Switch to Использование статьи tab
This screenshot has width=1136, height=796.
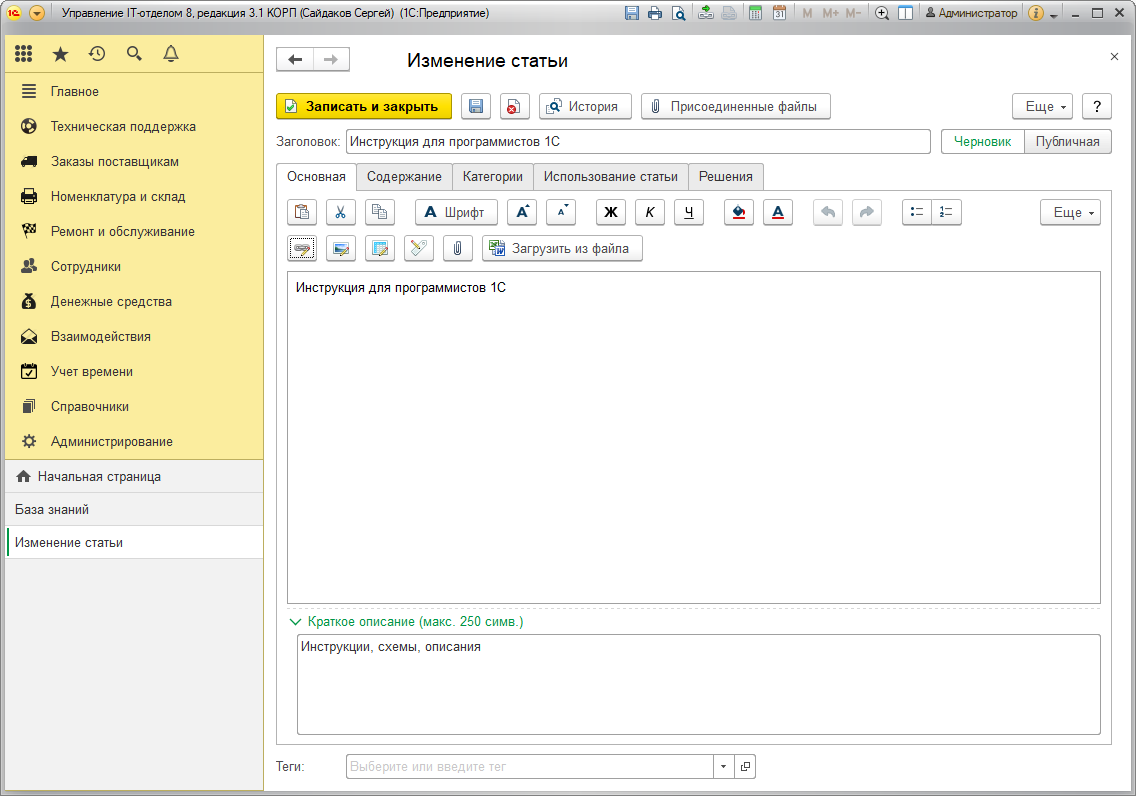click(x=611, y=177)
